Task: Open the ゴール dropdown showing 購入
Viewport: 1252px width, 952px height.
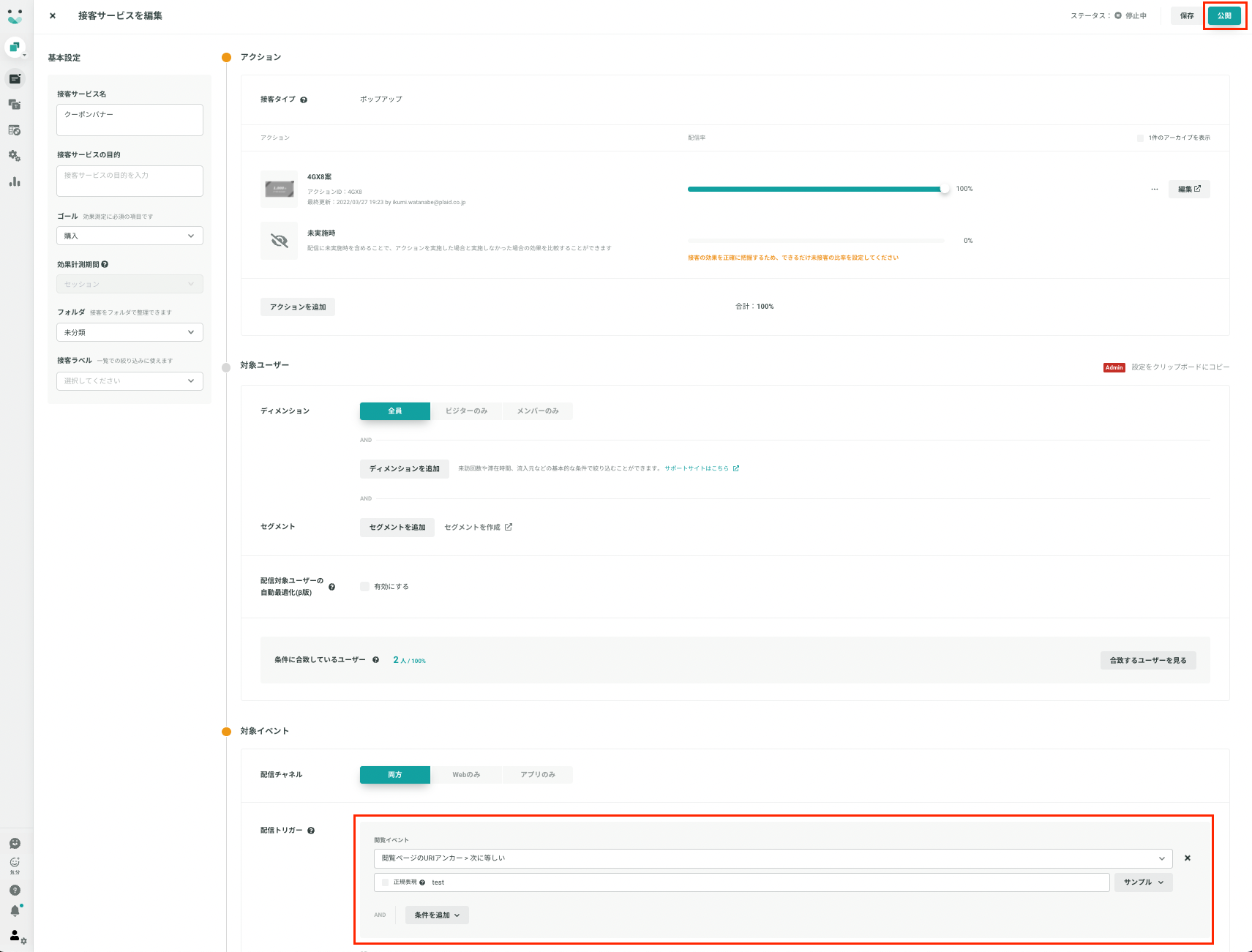Action: [130, 236]
